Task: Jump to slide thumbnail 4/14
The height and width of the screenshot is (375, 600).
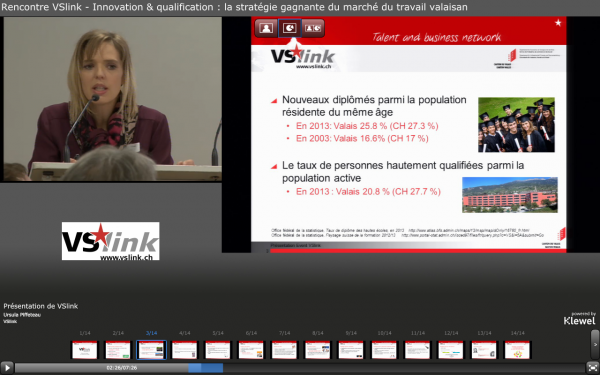Action: [x=184, y=350]
